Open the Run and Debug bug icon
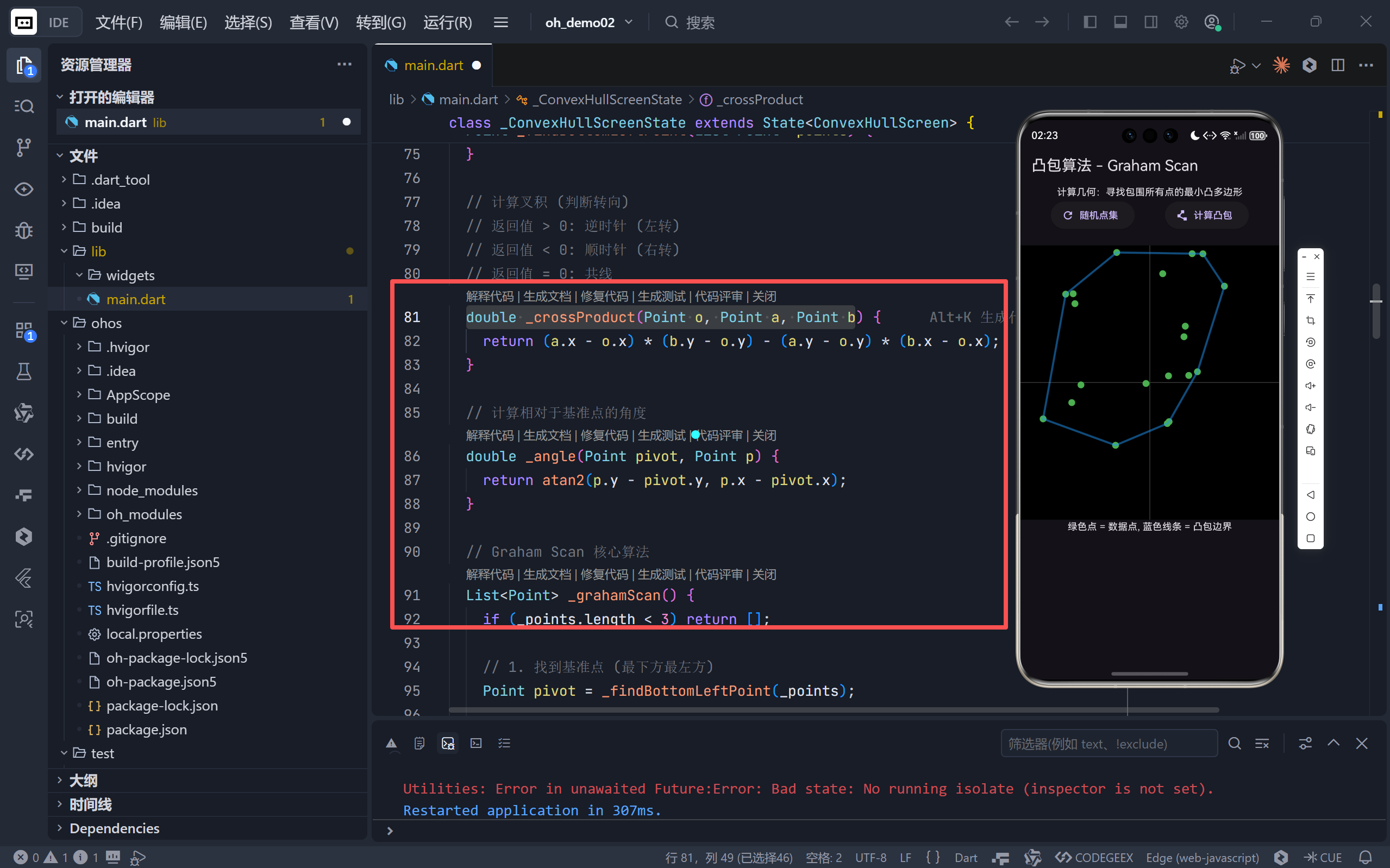This screenshot has width=1390, height=868. pos(23,230)
